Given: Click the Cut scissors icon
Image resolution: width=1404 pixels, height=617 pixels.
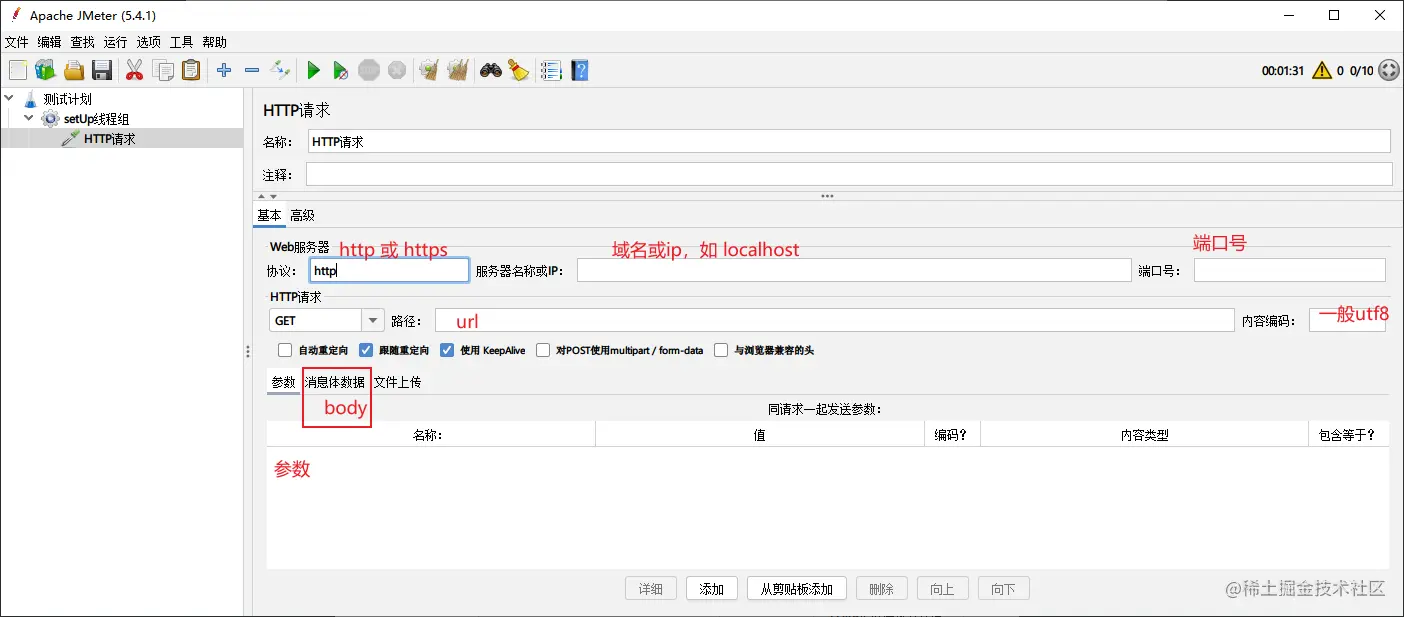Looking at the screenshot, I should tap(134, 70).
